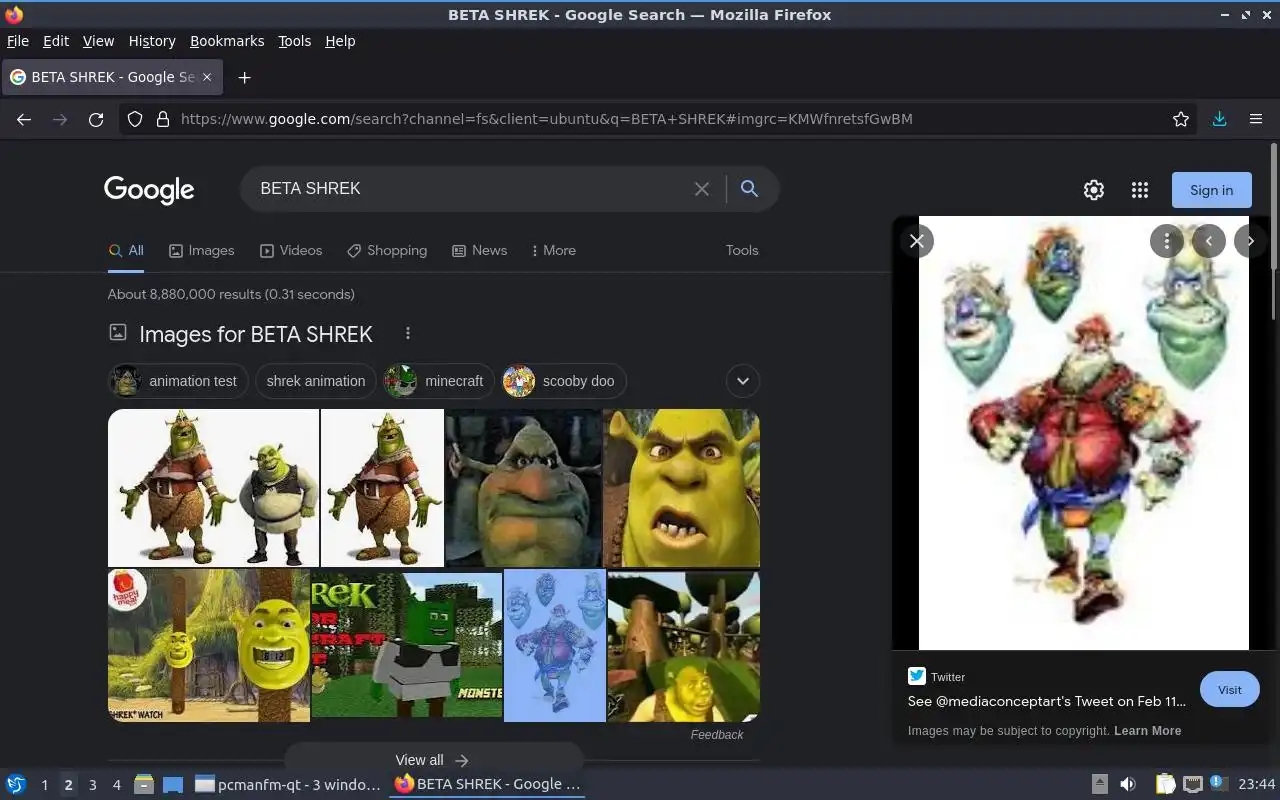Go back using the browser back arrow

point(24,119)
